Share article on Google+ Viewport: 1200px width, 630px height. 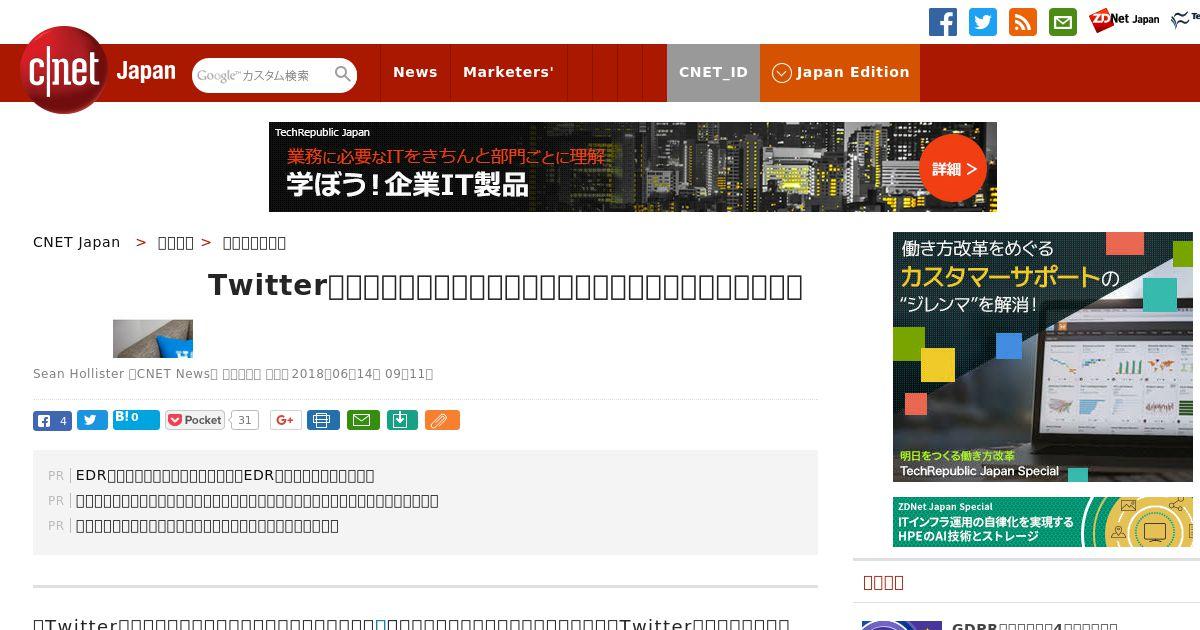click(x=286, y=420)
